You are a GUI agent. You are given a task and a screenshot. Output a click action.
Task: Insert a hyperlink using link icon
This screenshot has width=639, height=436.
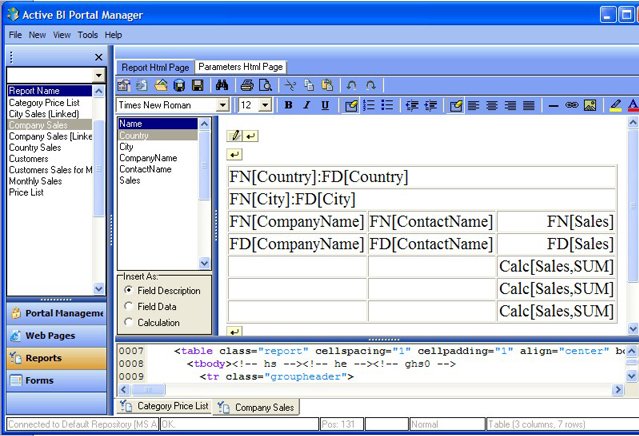(572, 105)
